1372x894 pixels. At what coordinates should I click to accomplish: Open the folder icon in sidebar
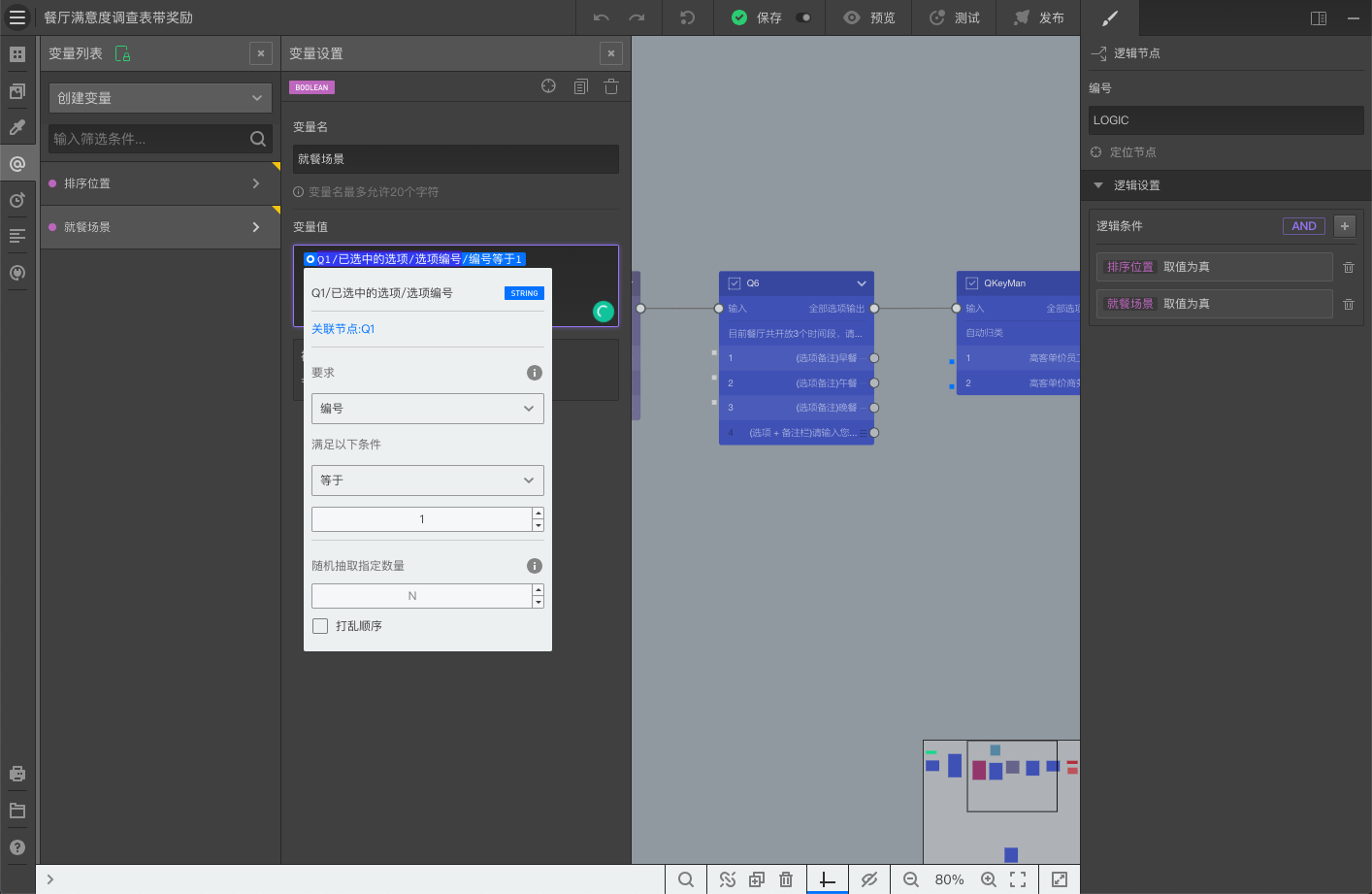(x=17, y=811)
